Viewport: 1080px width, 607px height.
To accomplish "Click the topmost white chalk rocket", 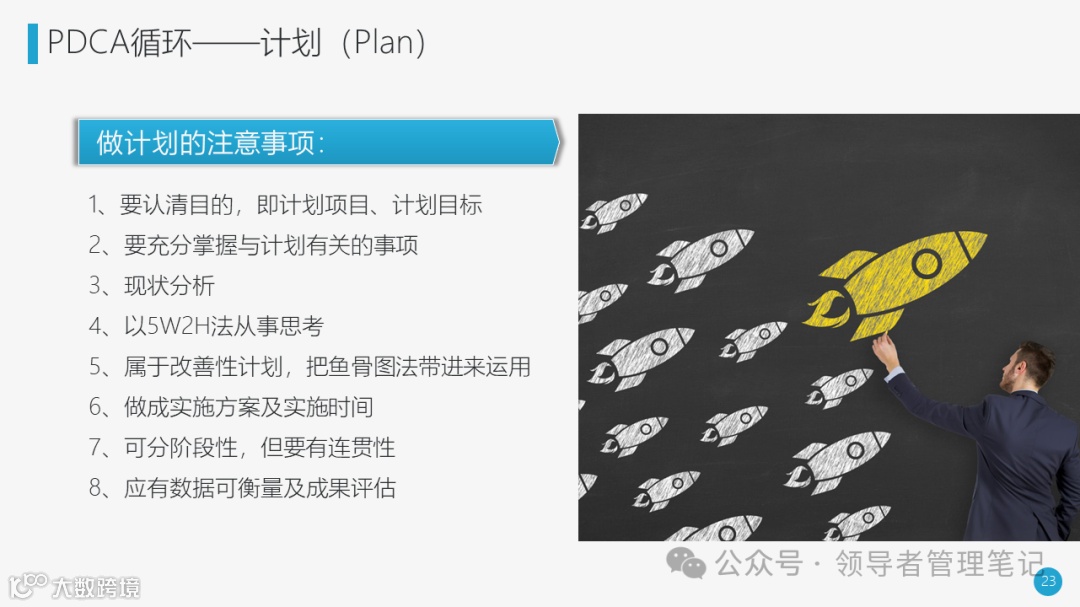I will pos(613,211).
